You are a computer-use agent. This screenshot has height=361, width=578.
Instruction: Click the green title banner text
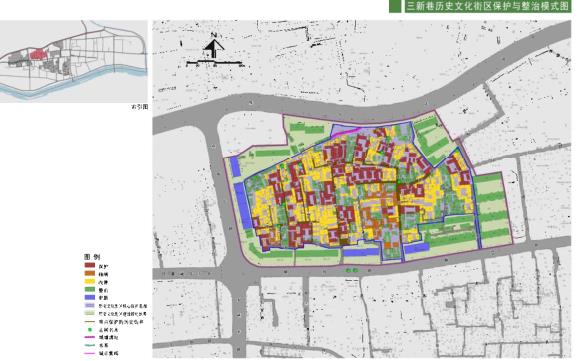coord(488,6)
